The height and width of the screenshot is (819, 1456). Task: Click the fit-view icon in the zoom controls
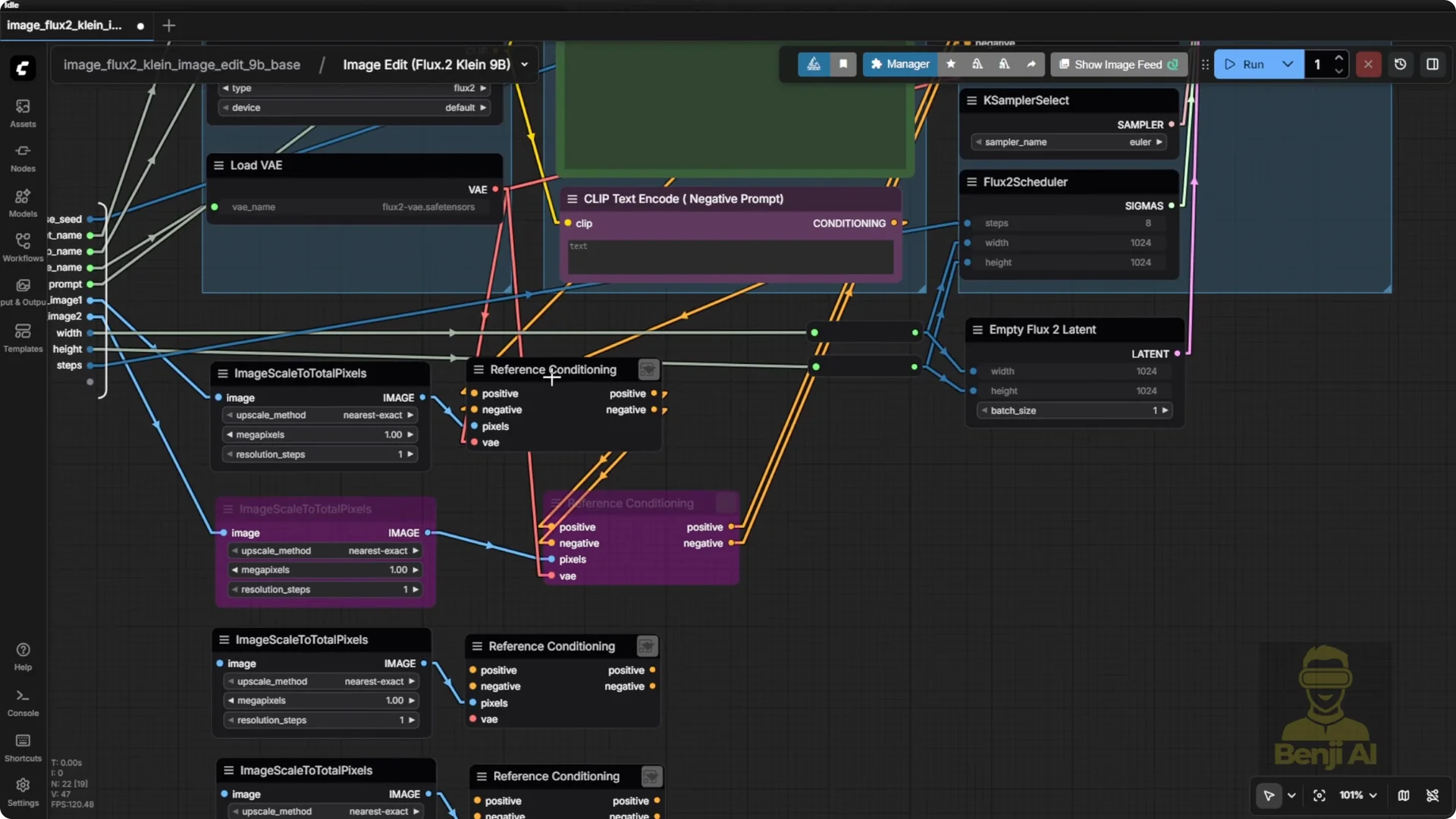(x=1319, y=795)
